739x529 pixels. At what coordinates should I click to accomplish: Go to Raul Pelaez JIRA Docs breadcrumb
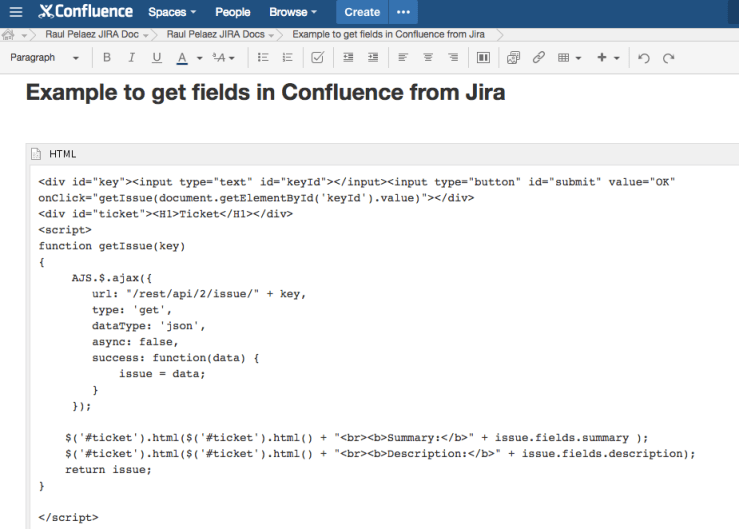pos(216,34)
